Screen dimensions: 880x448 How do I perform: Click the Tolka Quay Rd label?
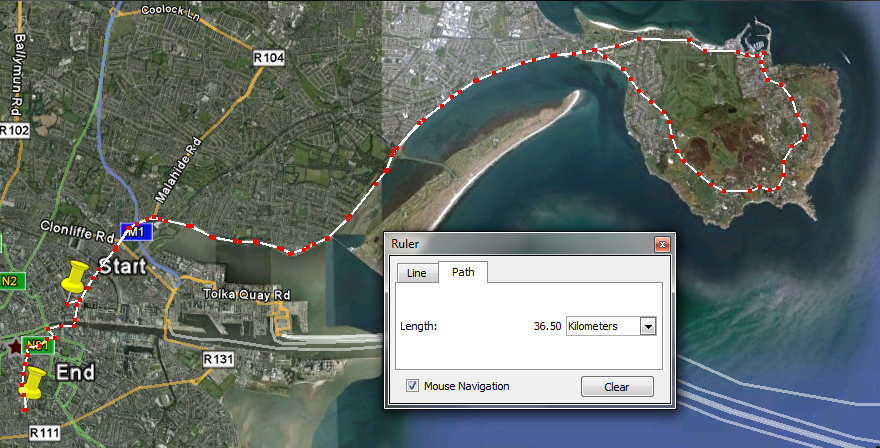tap(247, 294)
